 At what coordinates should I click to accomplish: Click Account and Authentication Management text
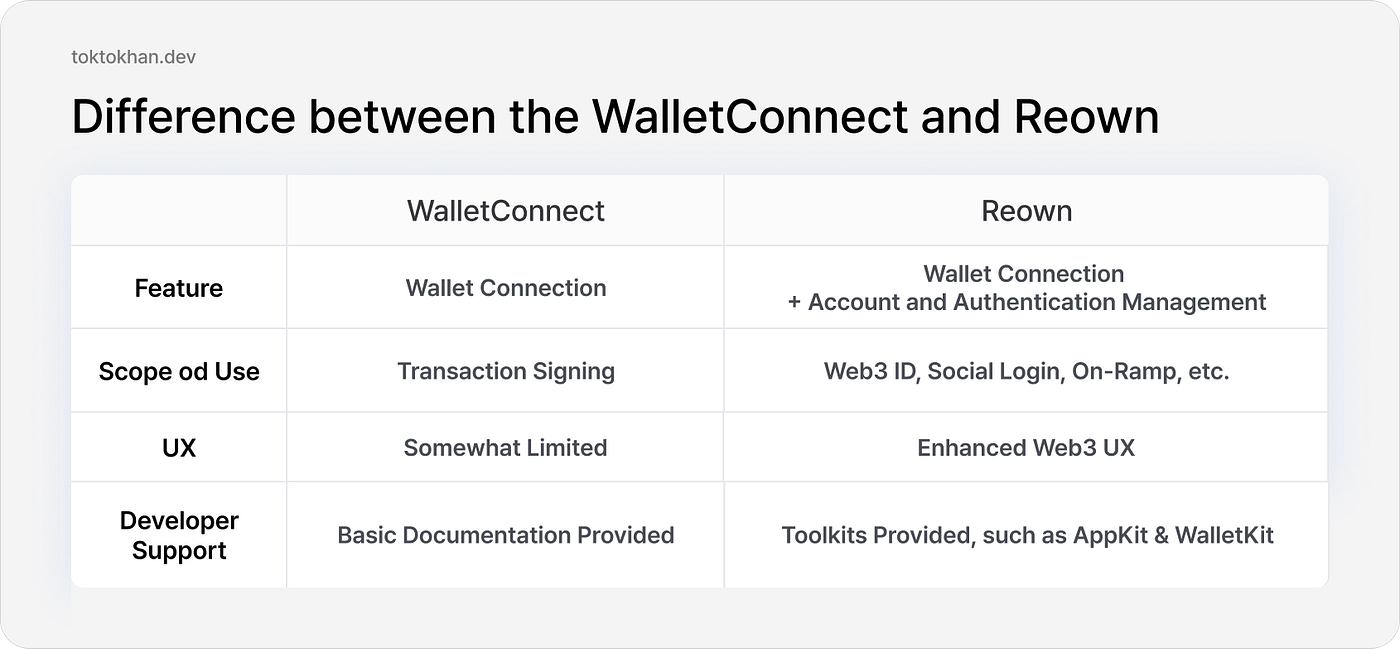pos(1037,302)
